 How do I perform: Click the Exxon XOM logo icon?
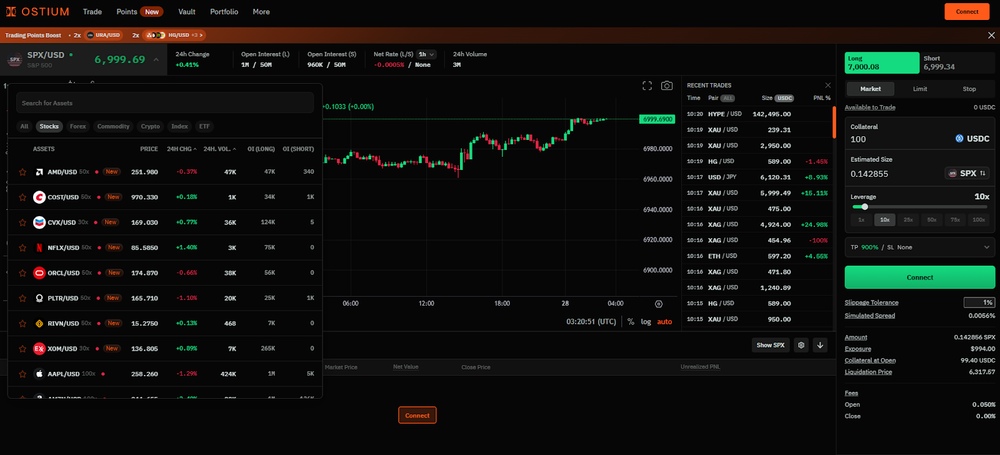pos(39,348)
